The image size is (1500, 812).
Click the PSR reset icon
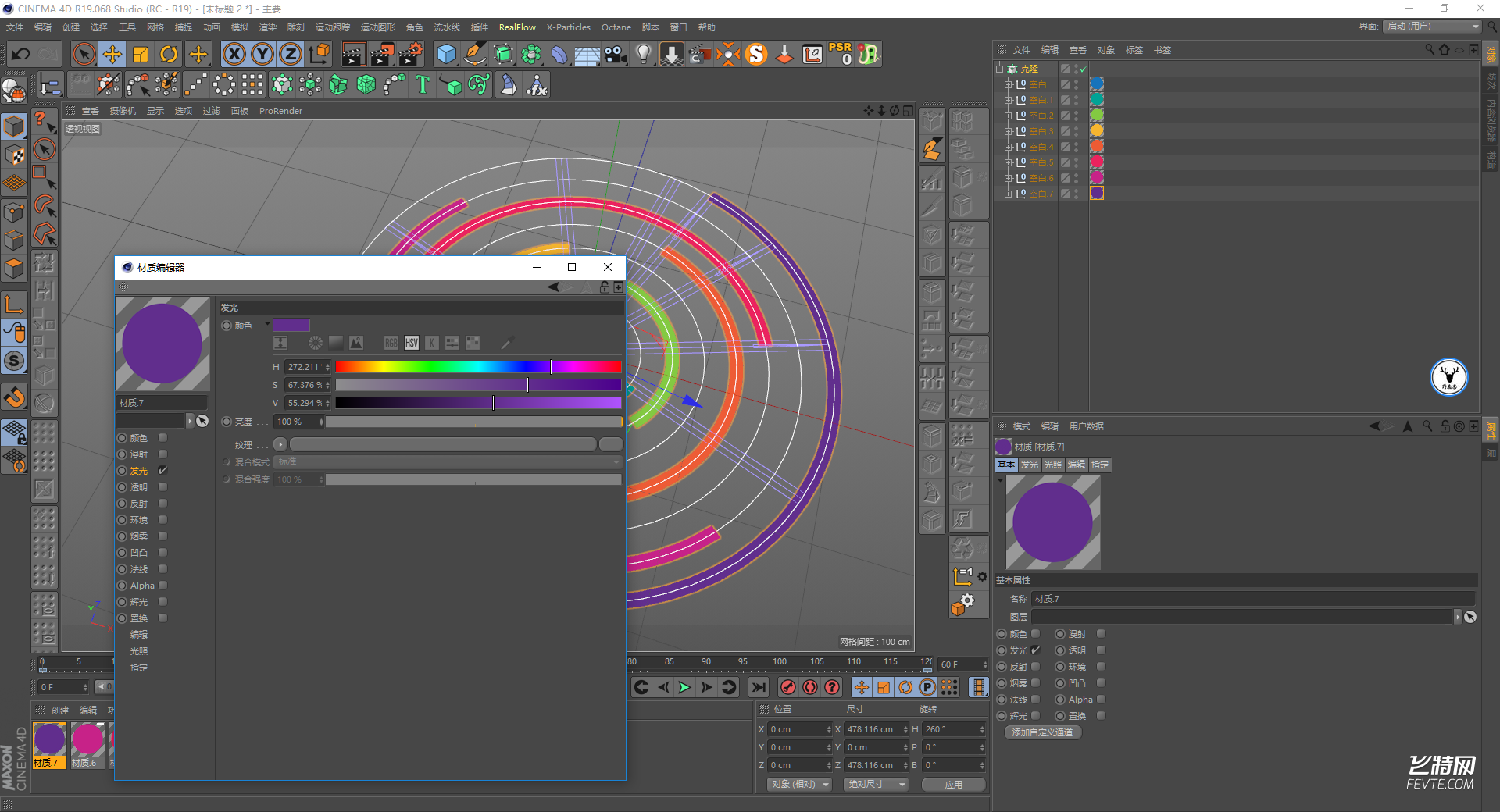[x=841, y=54]
